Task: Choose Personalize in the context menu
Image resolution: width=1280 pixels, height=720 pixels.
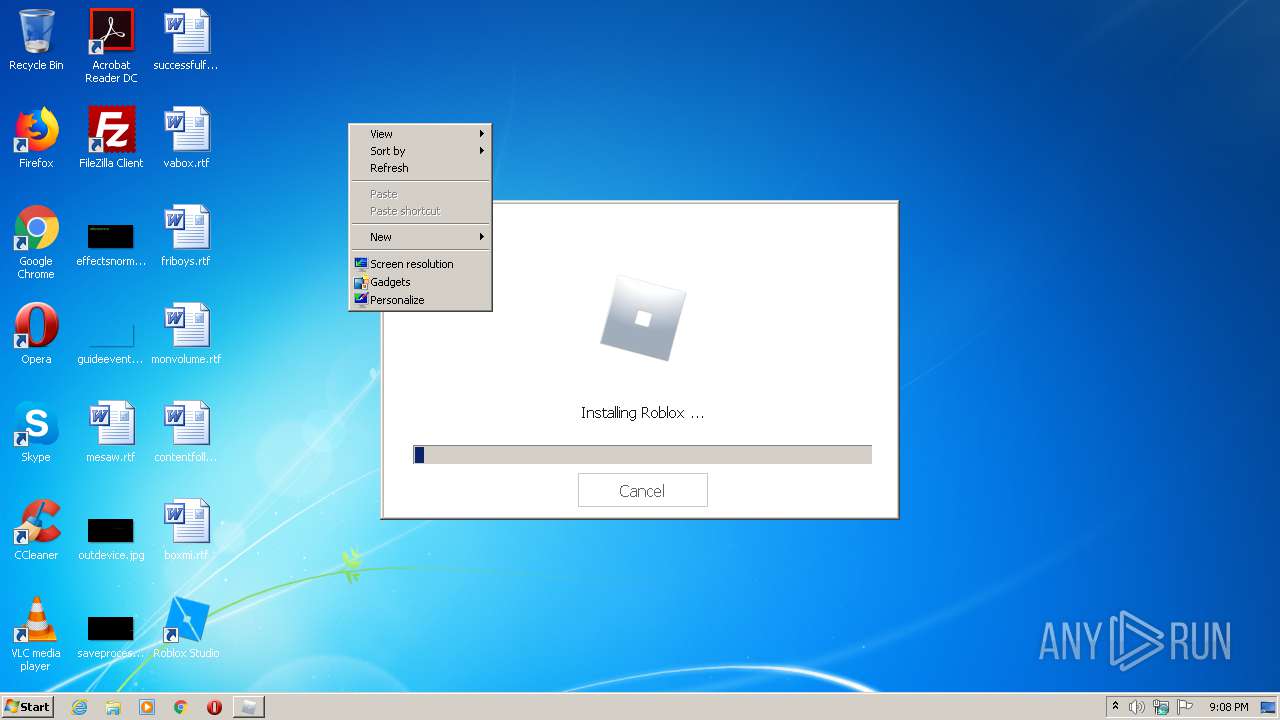Action: (x=420, y=300)
